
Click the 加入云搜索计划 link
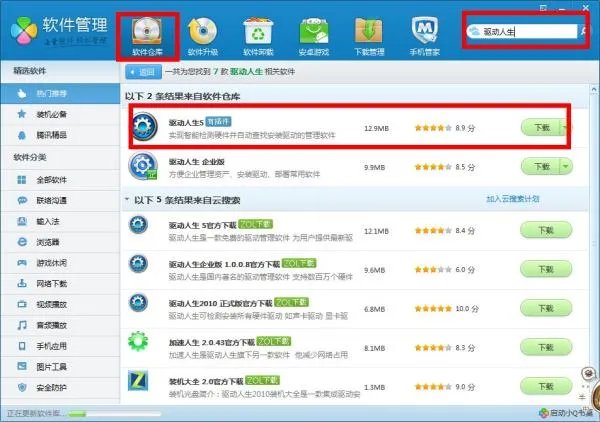[x=512, y=199]
